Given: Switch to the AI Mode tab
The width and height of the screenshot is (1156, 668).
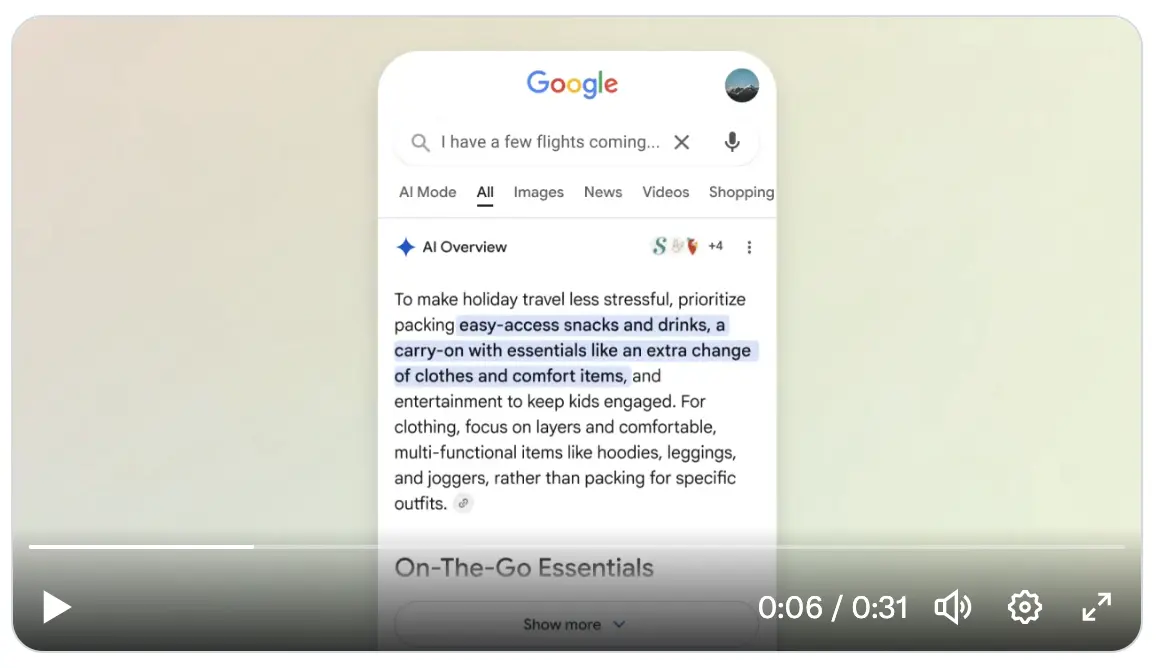Looking at the screenshot, I should pyautogui.click(x=428, y=192).
